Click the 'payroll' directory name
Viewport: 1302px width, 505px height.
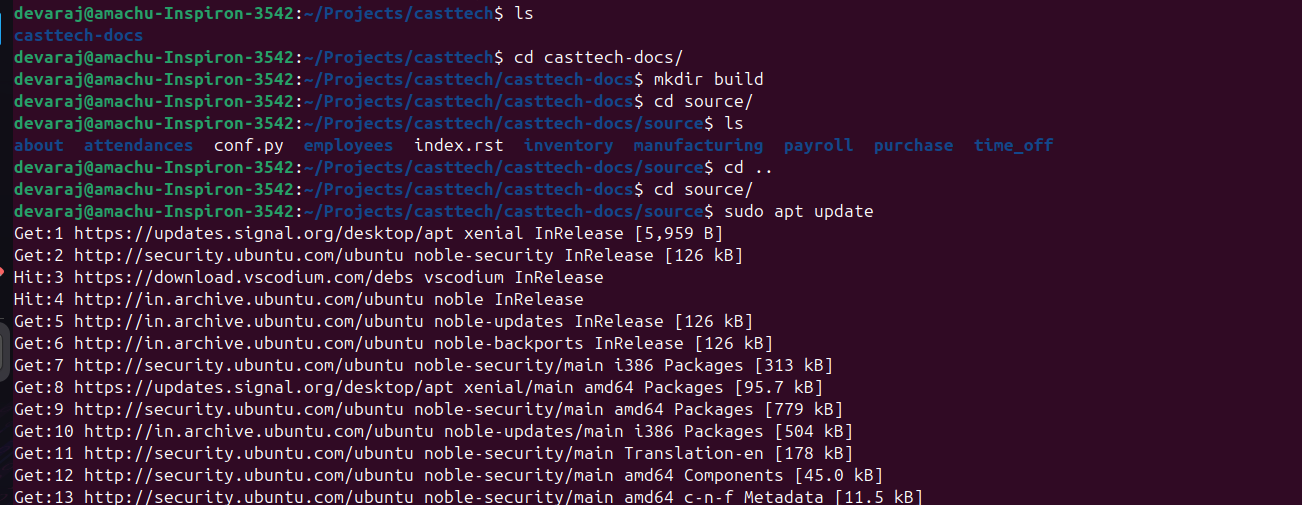pos(818,145)
